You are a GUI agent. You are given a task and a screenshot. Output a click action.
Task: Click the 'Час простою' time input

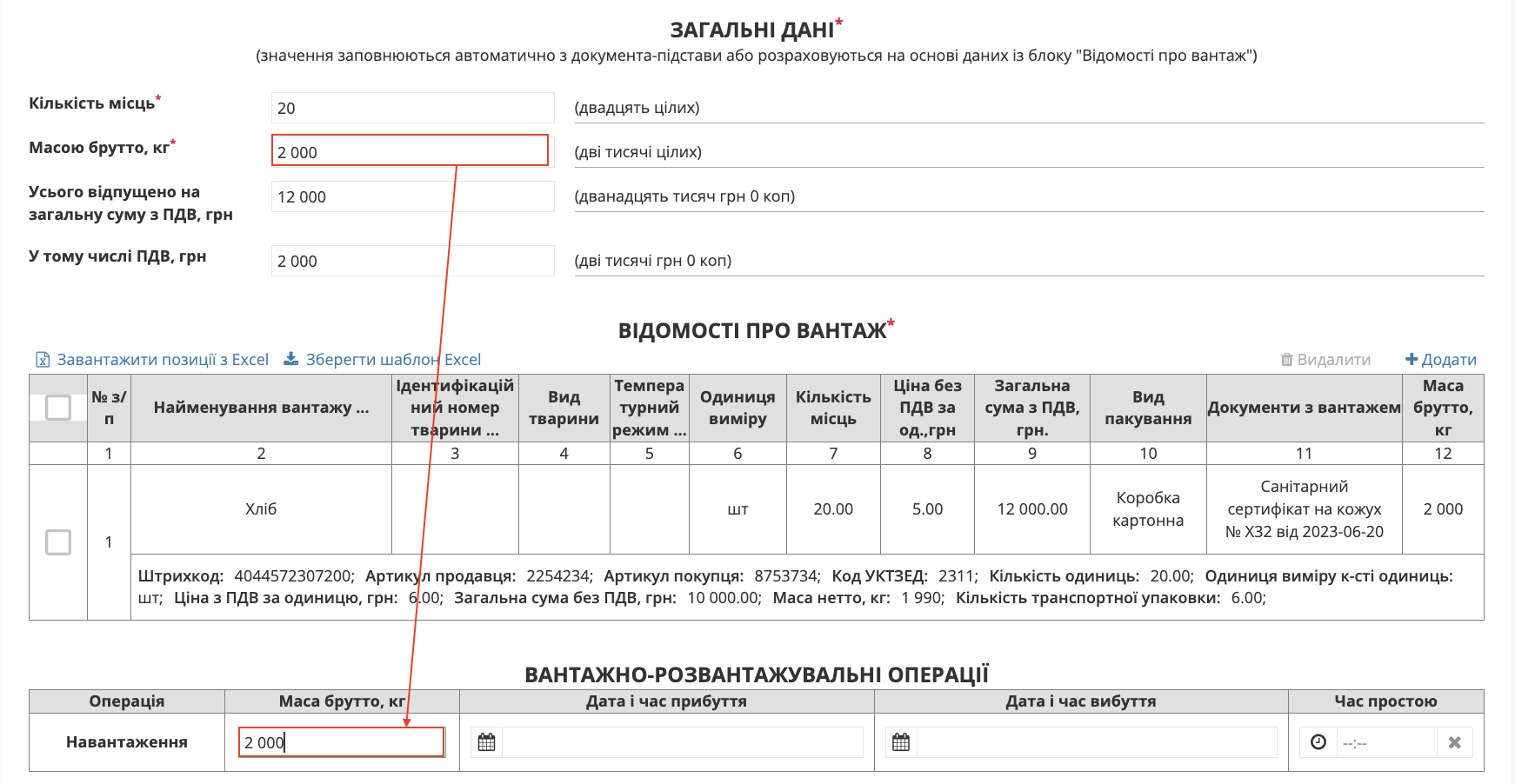1386,742
